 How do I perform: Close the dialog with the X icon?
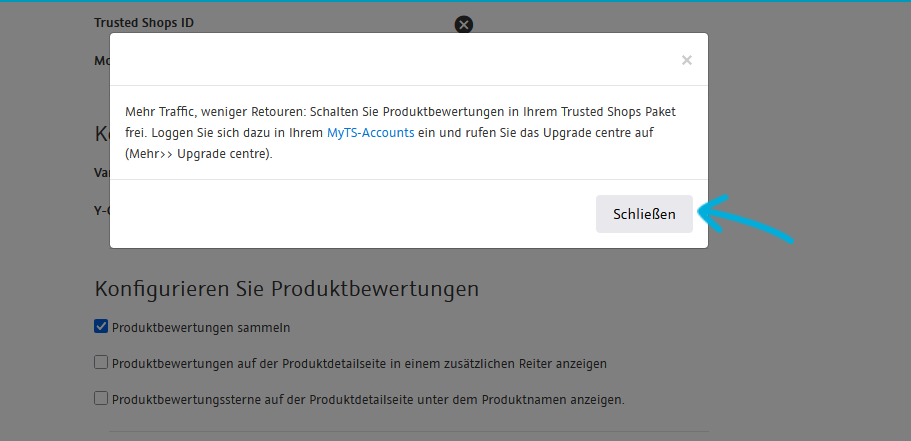[687, 60]
